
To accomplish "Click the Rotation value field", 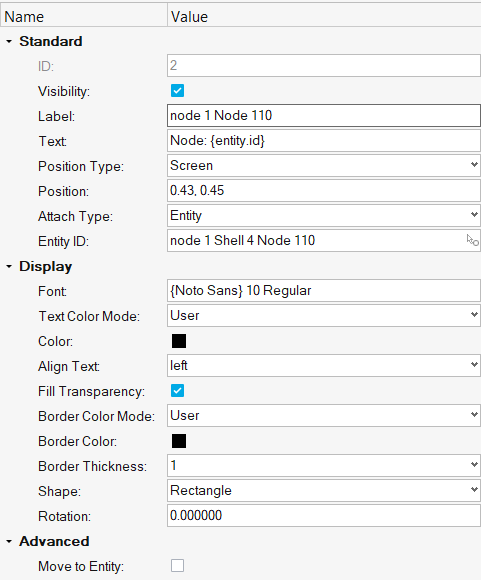I will [x=324, y=515].
